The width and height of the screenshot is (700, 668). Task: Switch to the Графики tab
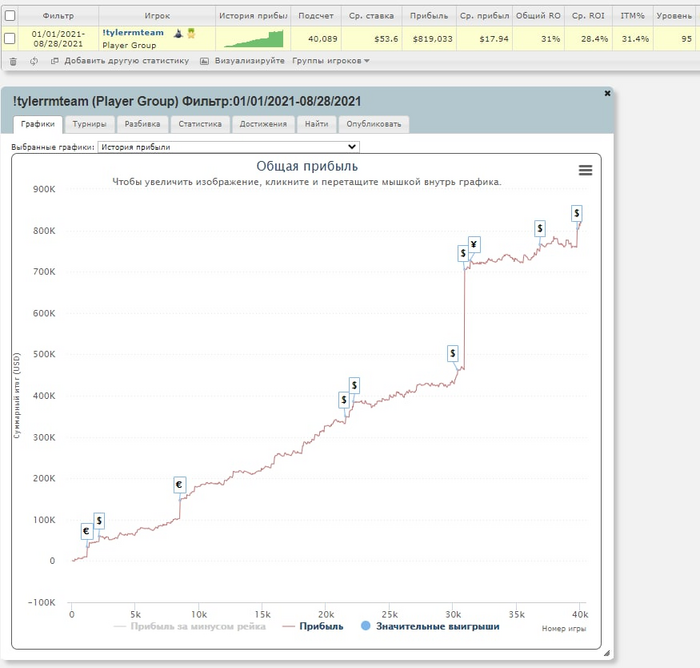click(x=38, y=124)
